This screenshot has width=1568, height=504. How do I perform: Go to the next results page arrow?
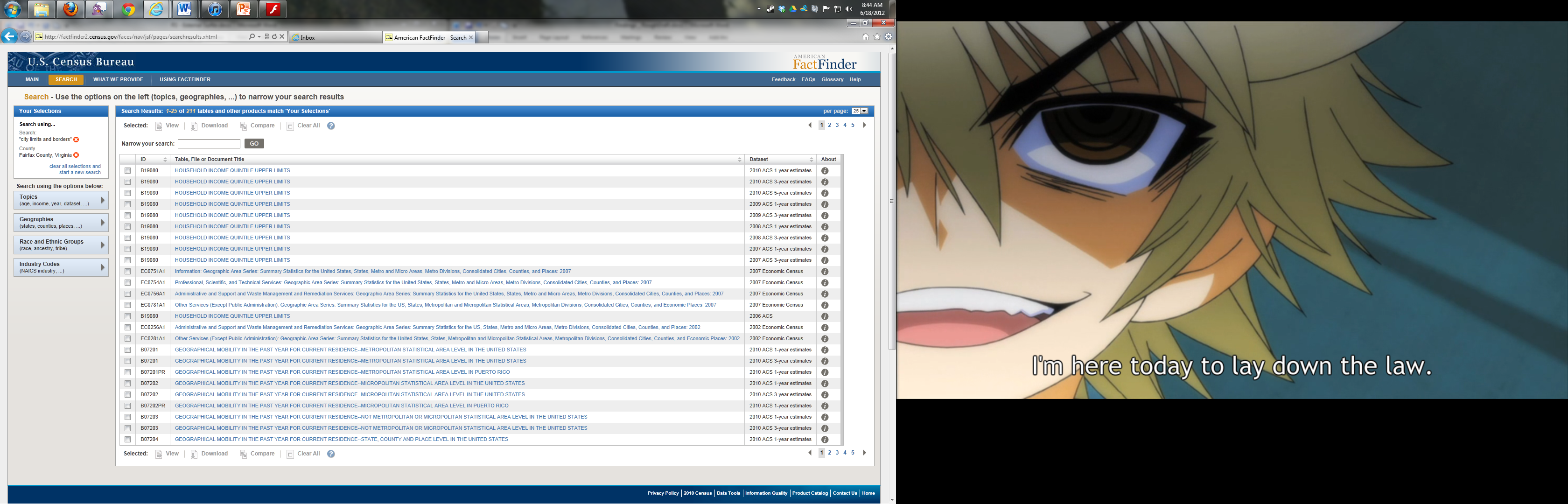click(x=864, y=126)
